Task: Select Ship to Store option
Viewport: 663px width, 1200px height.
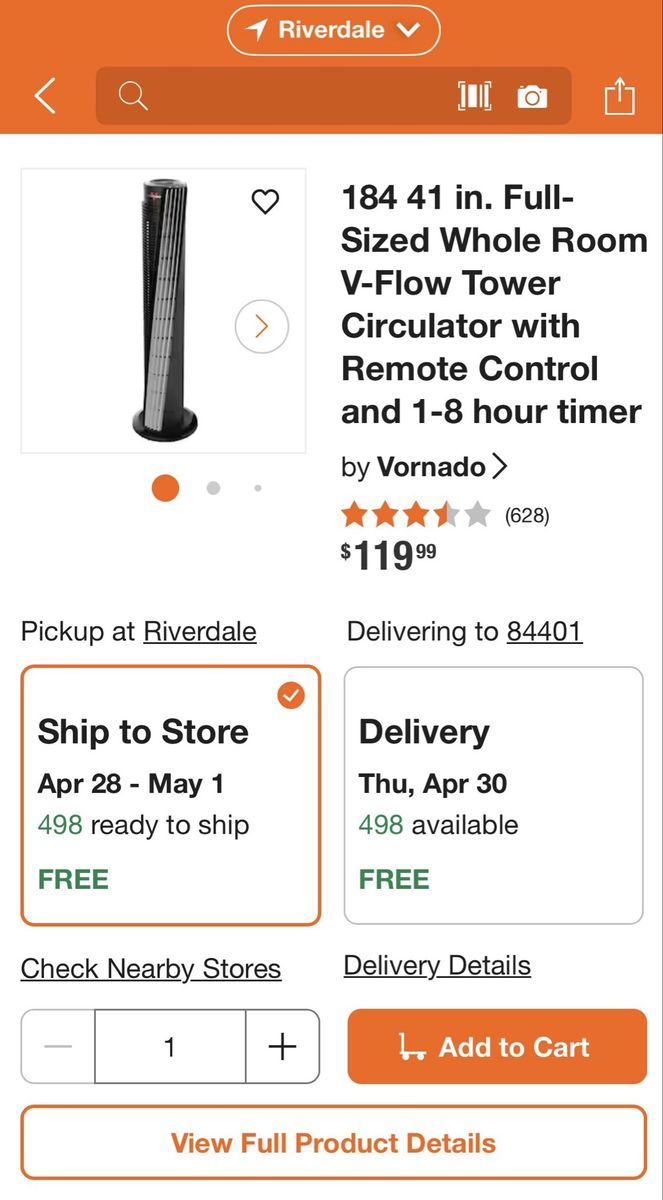Action: [x=171, y=795]
